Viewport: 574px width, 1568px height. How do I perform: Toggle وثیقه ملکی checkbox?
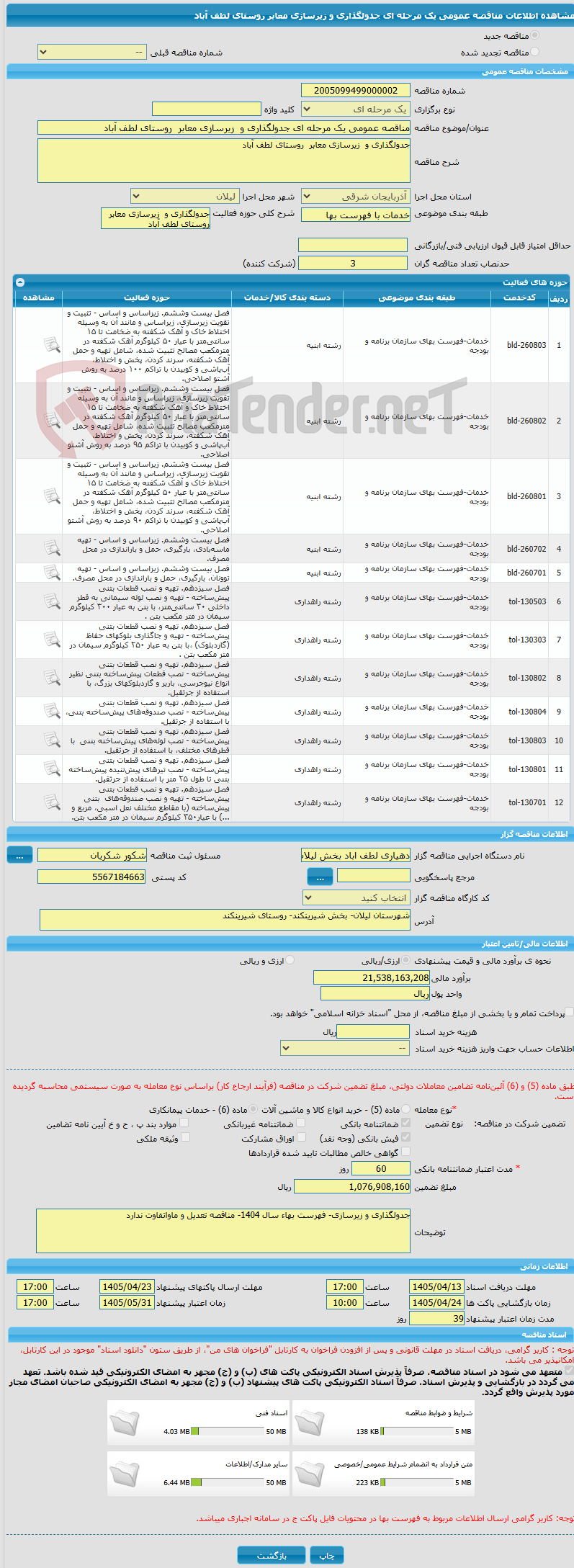point(185,1137)
